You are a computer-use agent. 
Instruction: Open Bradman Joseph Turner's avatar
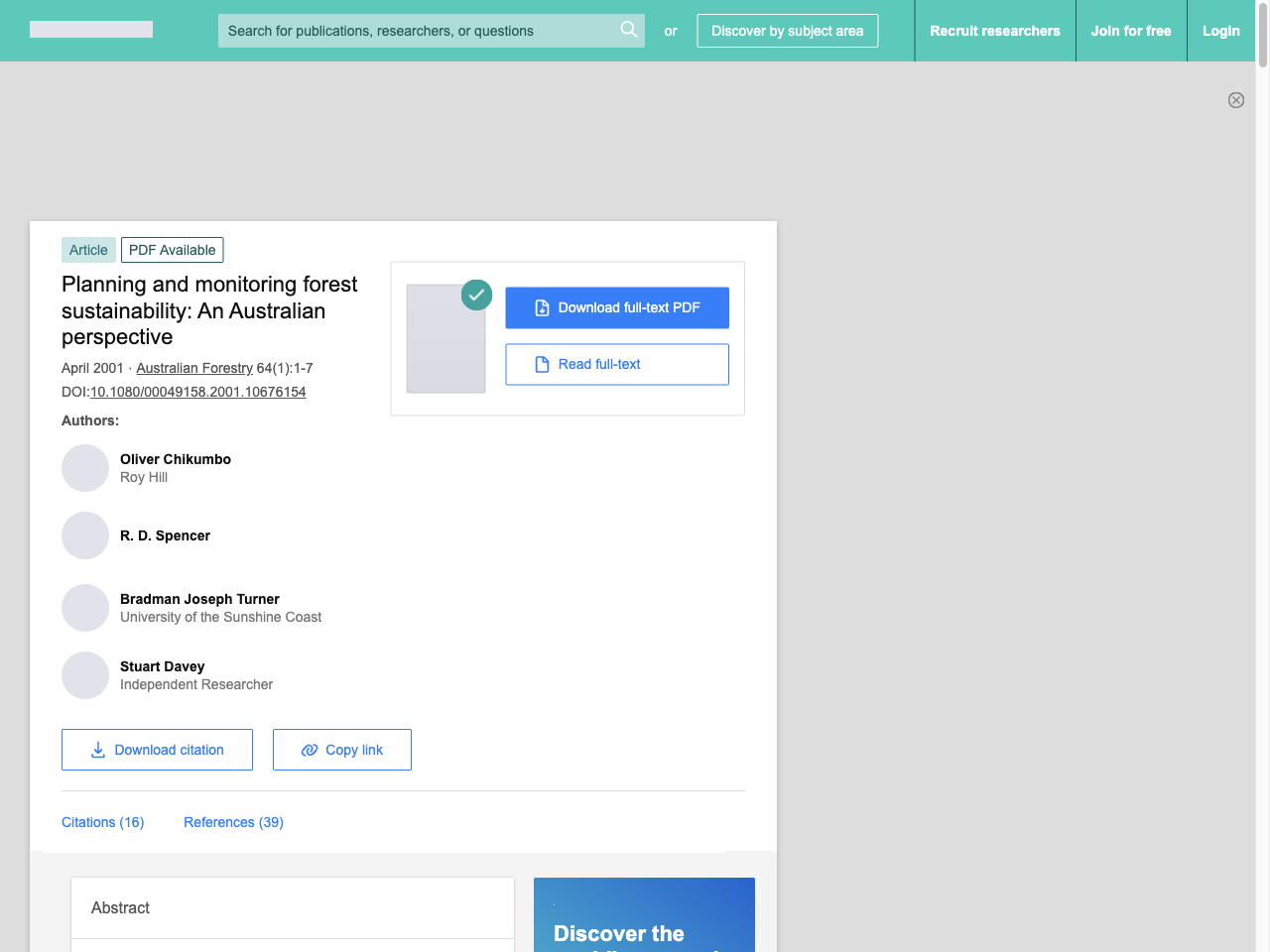(85, 608)
